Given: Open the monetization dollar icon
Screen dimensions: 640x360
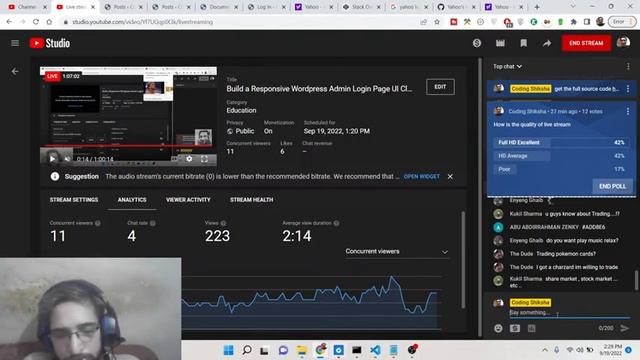Looking at the screenshot, I should (x=477, y=43).
